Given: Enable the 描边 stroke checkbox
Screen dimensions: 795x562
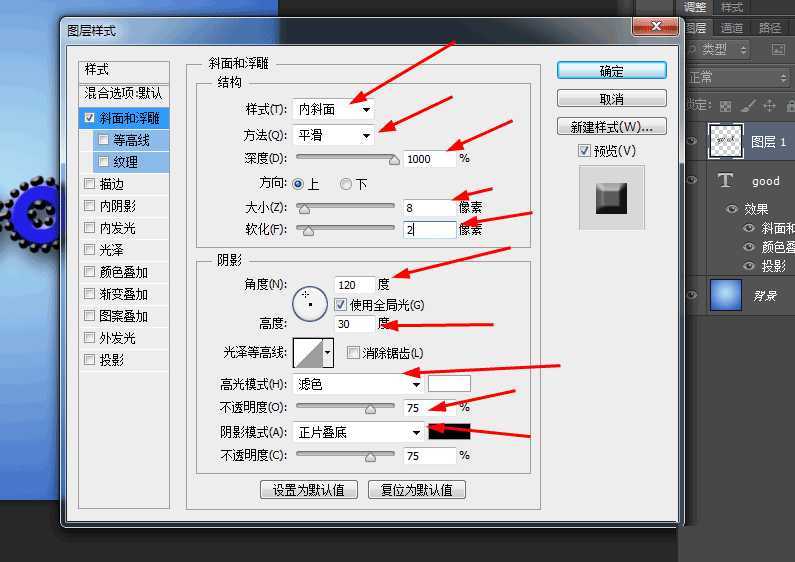Looking at the screenshot, I should click(x=91, y=184).
